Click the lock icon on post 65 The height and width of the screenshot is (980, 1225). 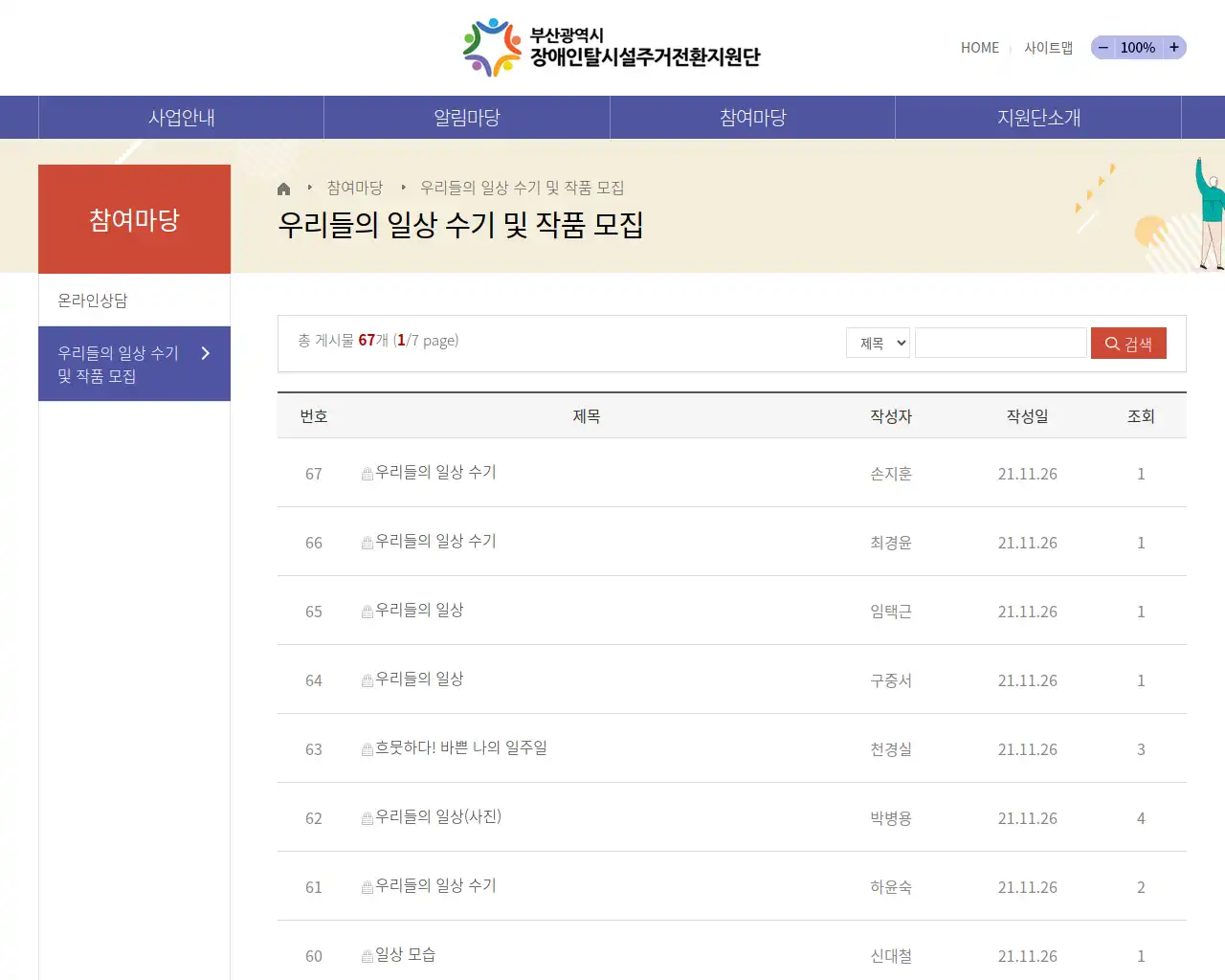[367, 612]
